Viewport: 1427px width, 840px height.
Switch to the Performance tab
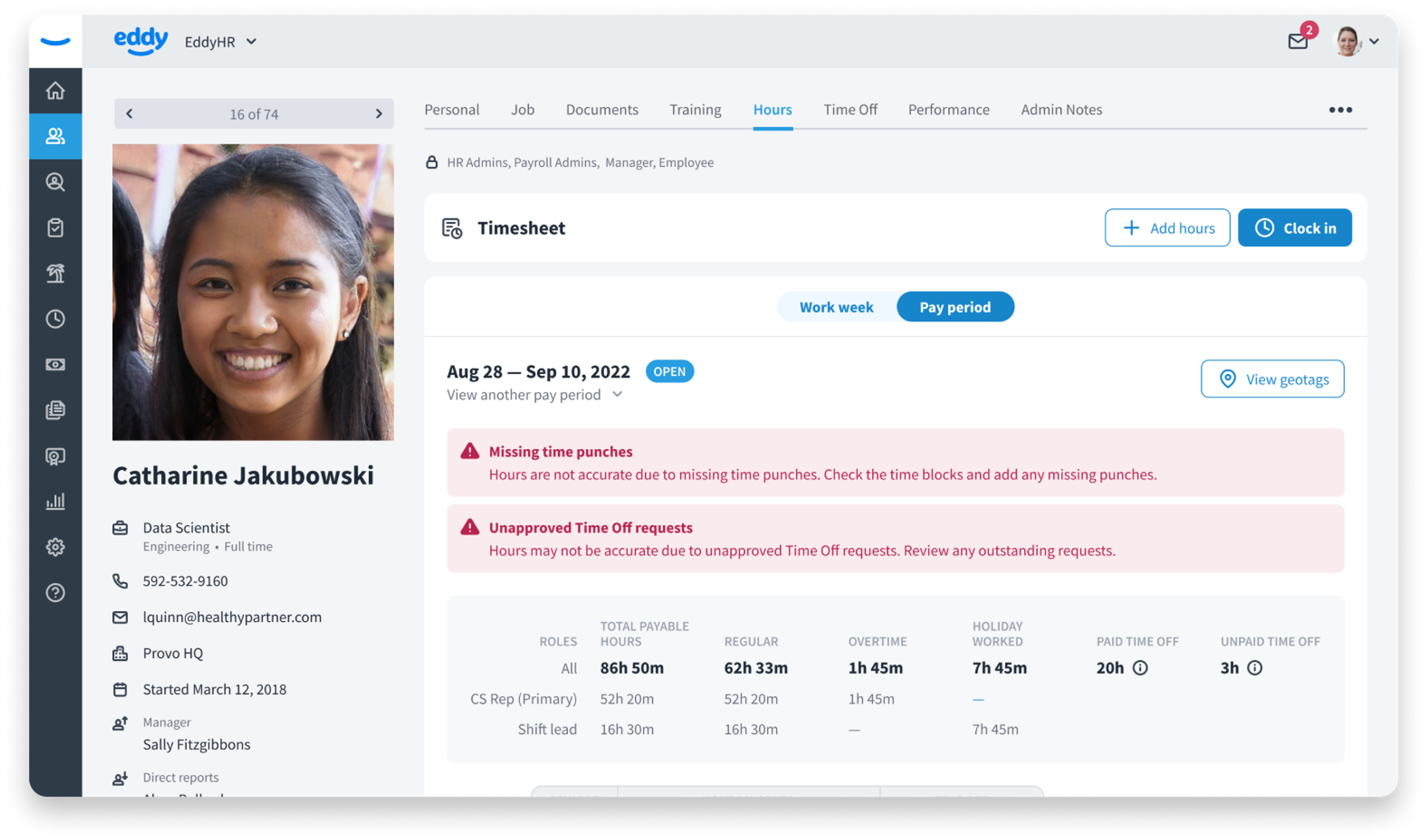tap(948, 110)
